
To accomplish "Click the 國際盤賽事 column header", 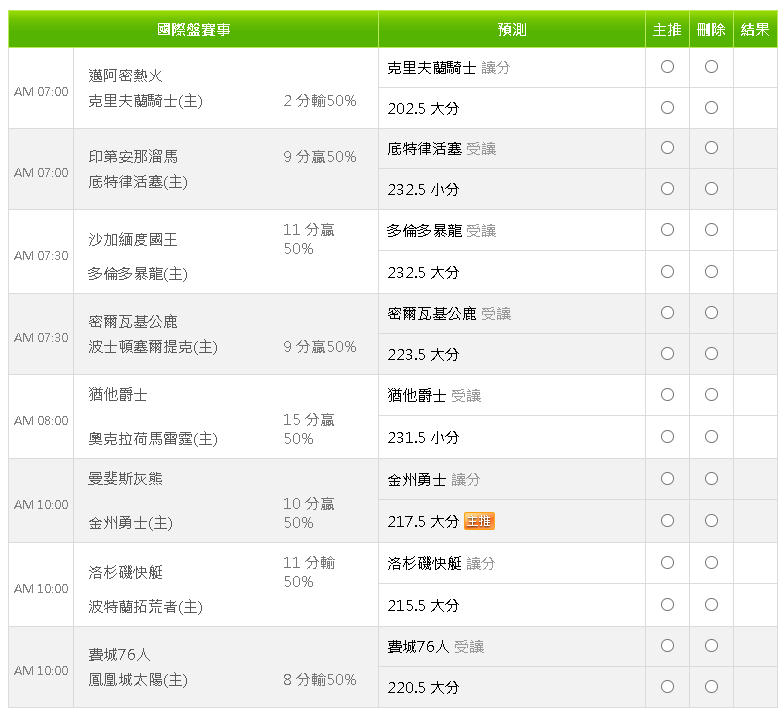I will pyautogui.click(x=193, y=29).
